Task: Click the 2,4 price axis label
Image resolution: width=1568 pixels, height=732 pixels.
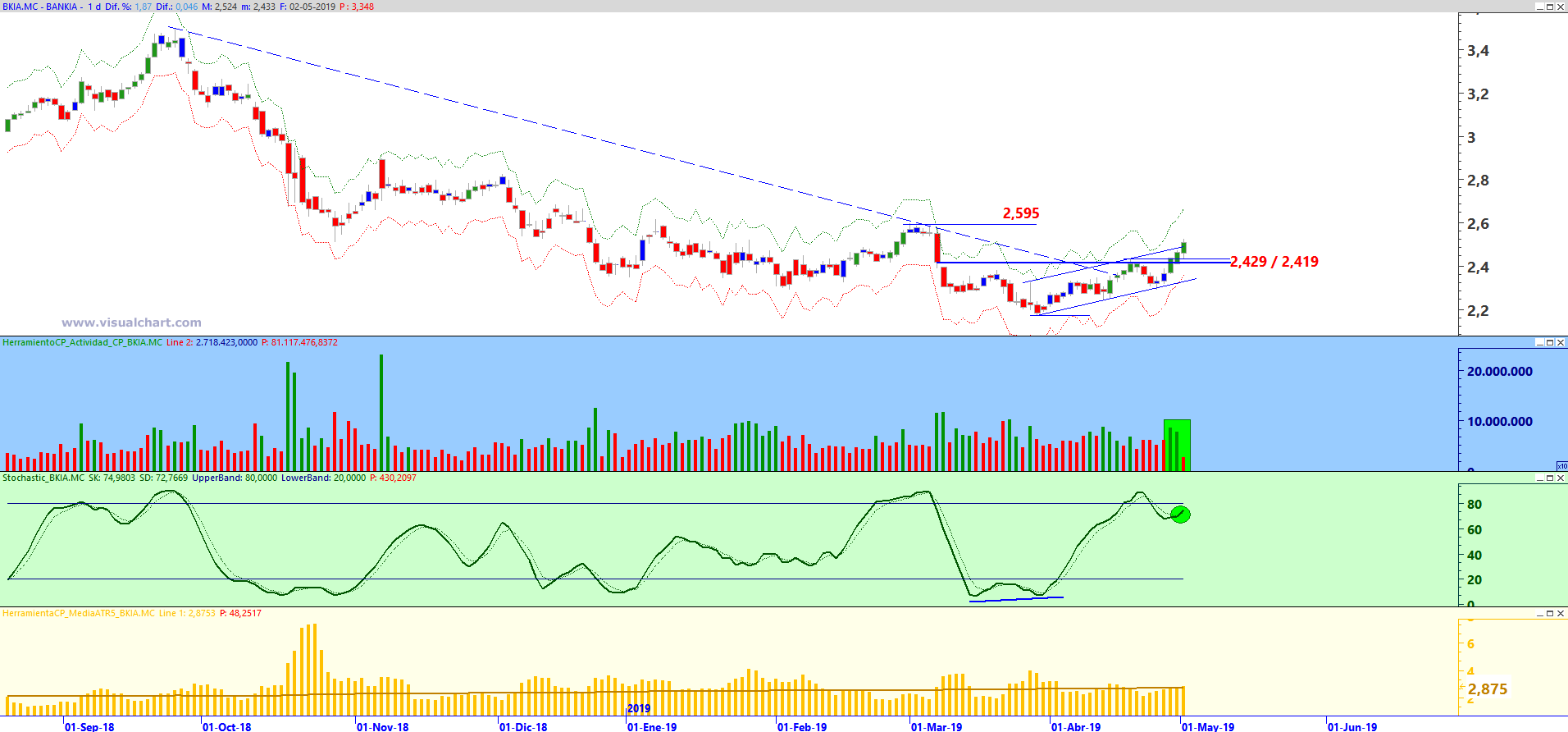Action: (x=1479, y=268)
